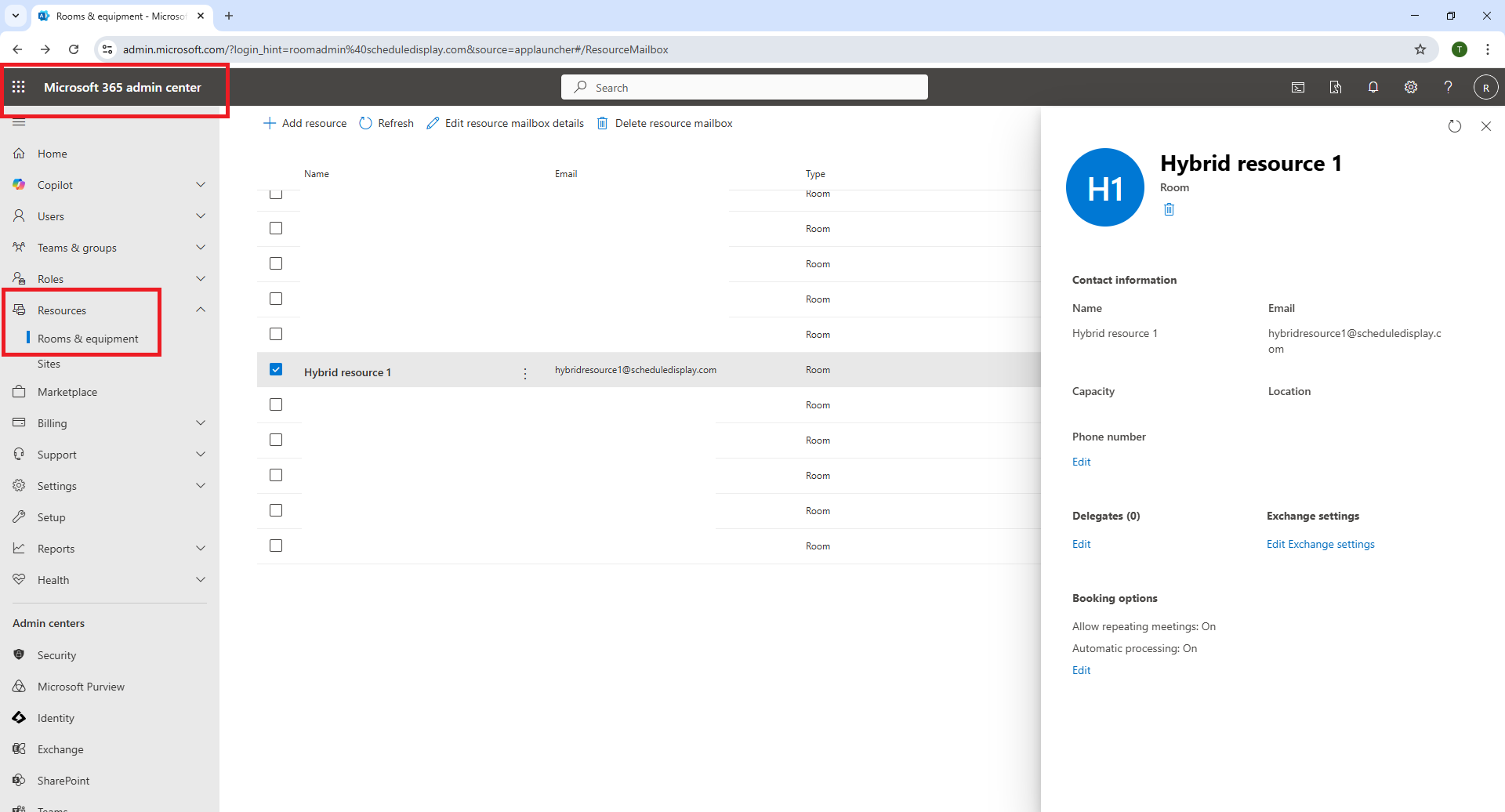Viewport: 1505px width, 812px height.
Task: Expand the Copilot menu chevron
Action: coord(201,185)
